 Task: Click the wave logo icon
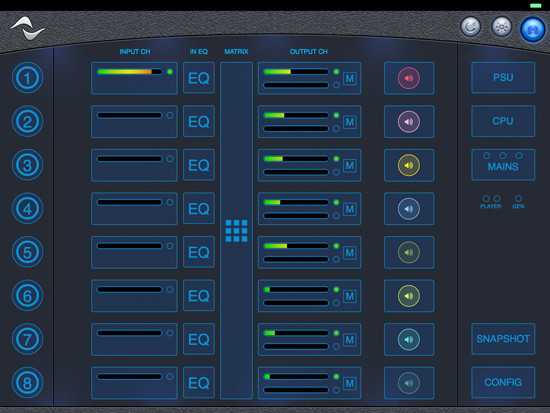(x=27, y=28)
